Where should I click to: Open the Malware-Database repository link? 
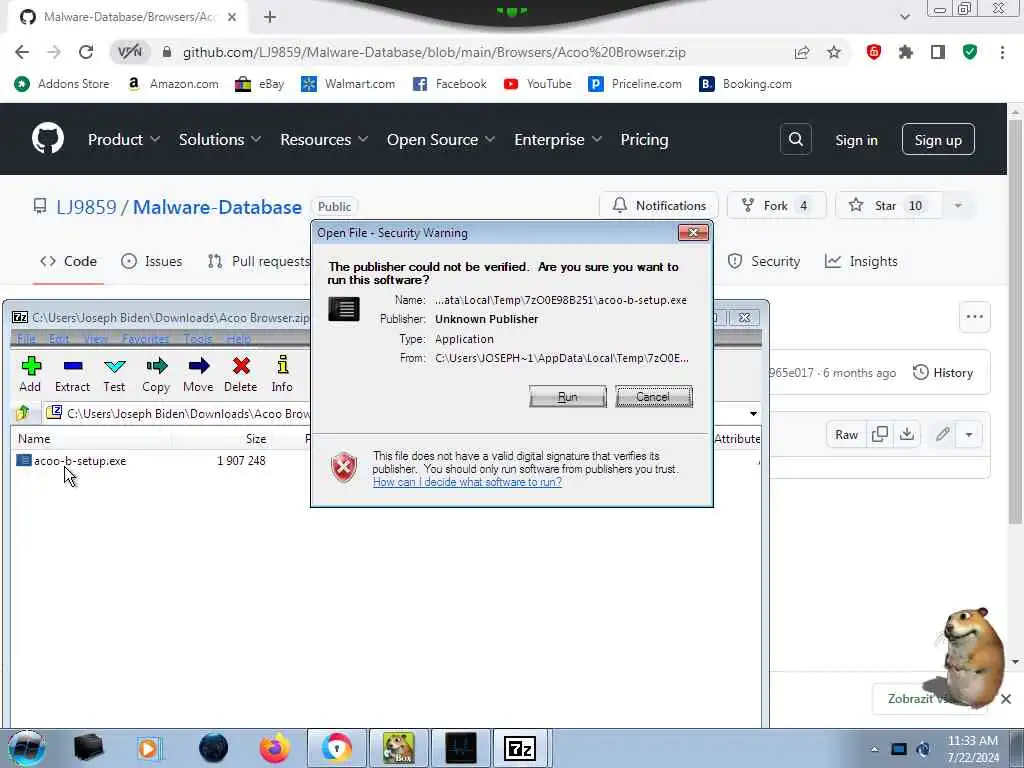(x=217, y=207)
